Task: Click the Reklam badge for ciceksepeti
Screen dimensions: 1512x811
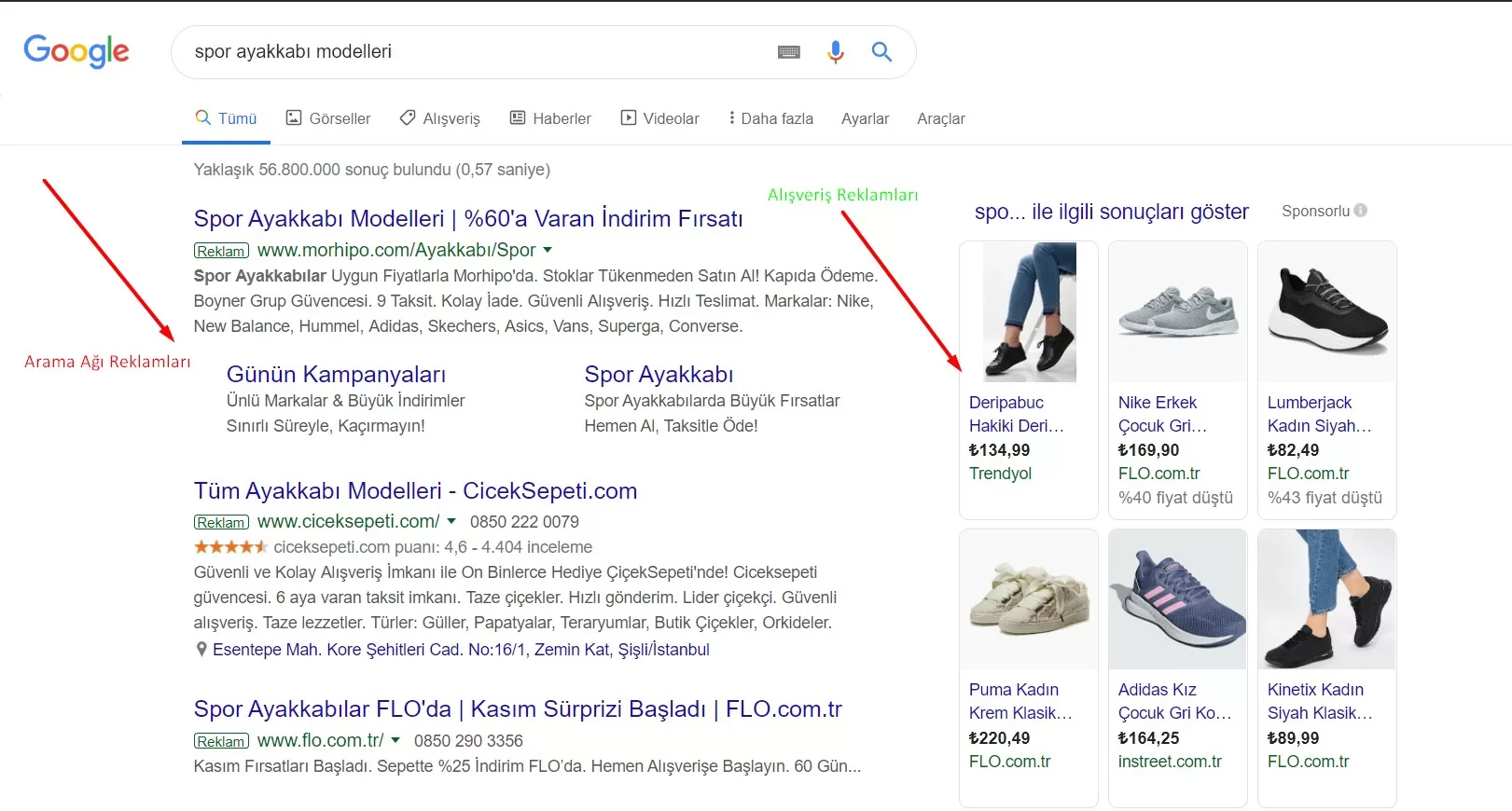Action: [221, 522]
